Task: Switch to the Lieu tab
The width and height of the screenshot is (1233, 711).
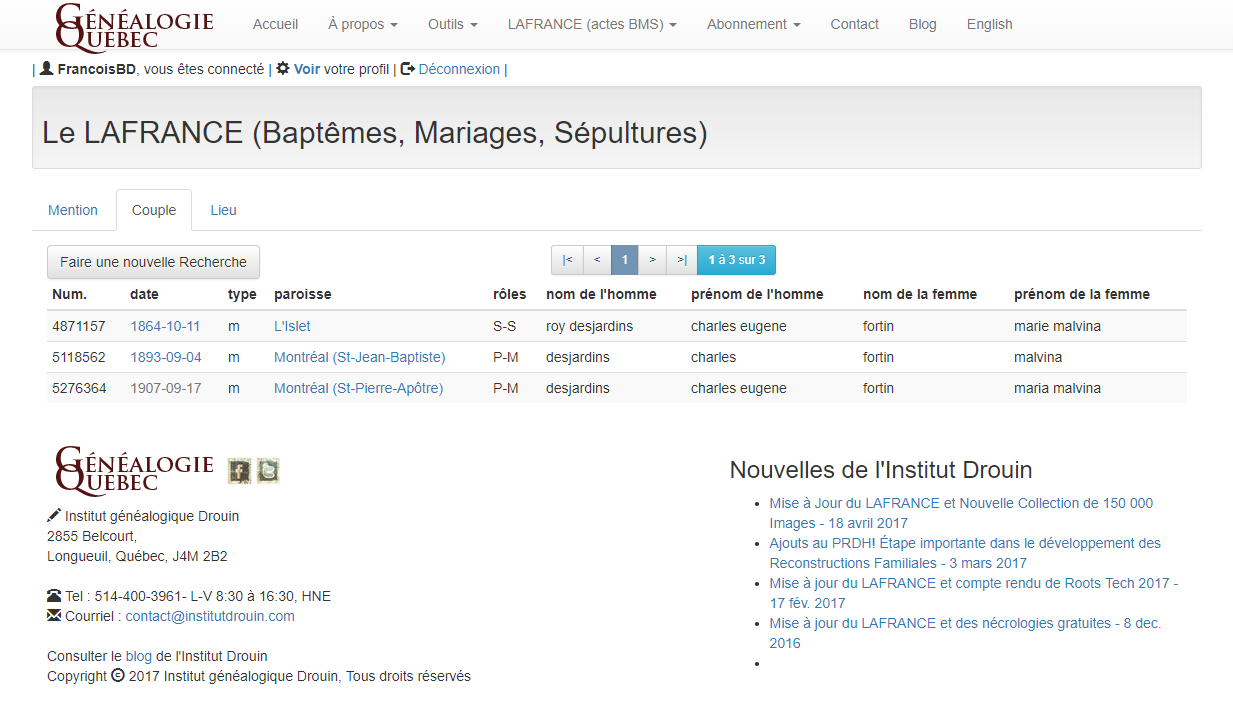Action: (x=223, y=210)
